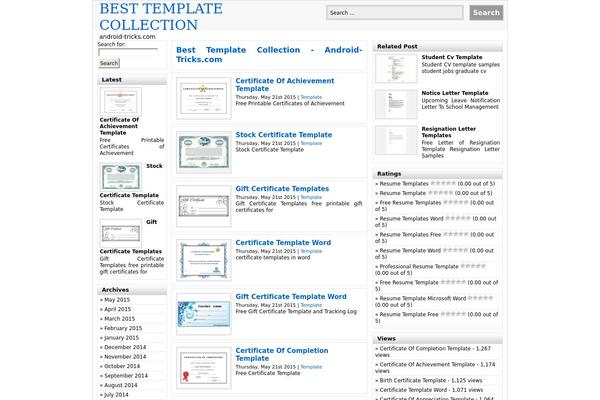
Task: Click Latest sidebar Certificate Of Achievement thumbnail
Action: point(121,101)
